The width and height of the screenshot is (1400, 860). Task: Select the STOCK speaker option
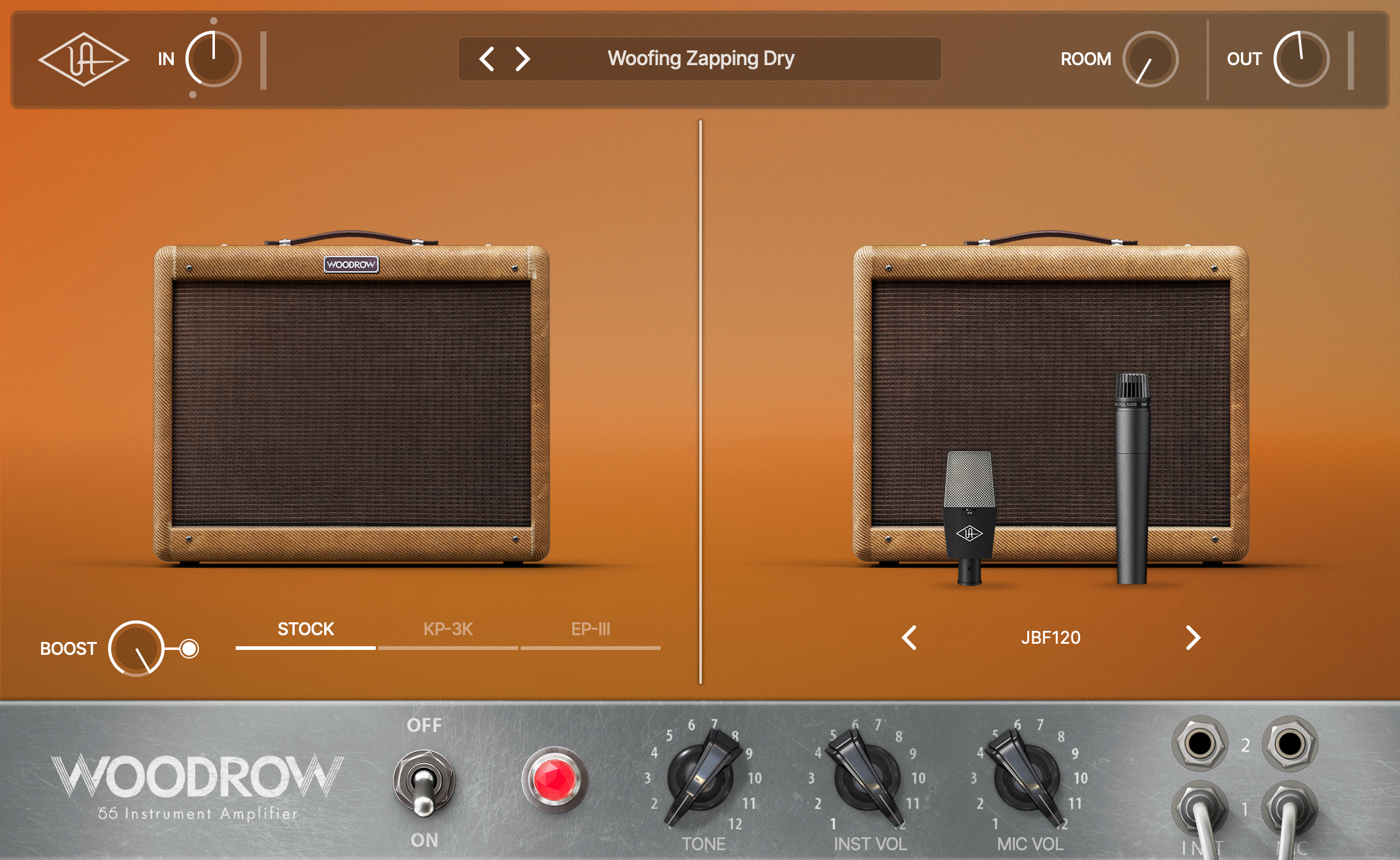pos(306,629)
